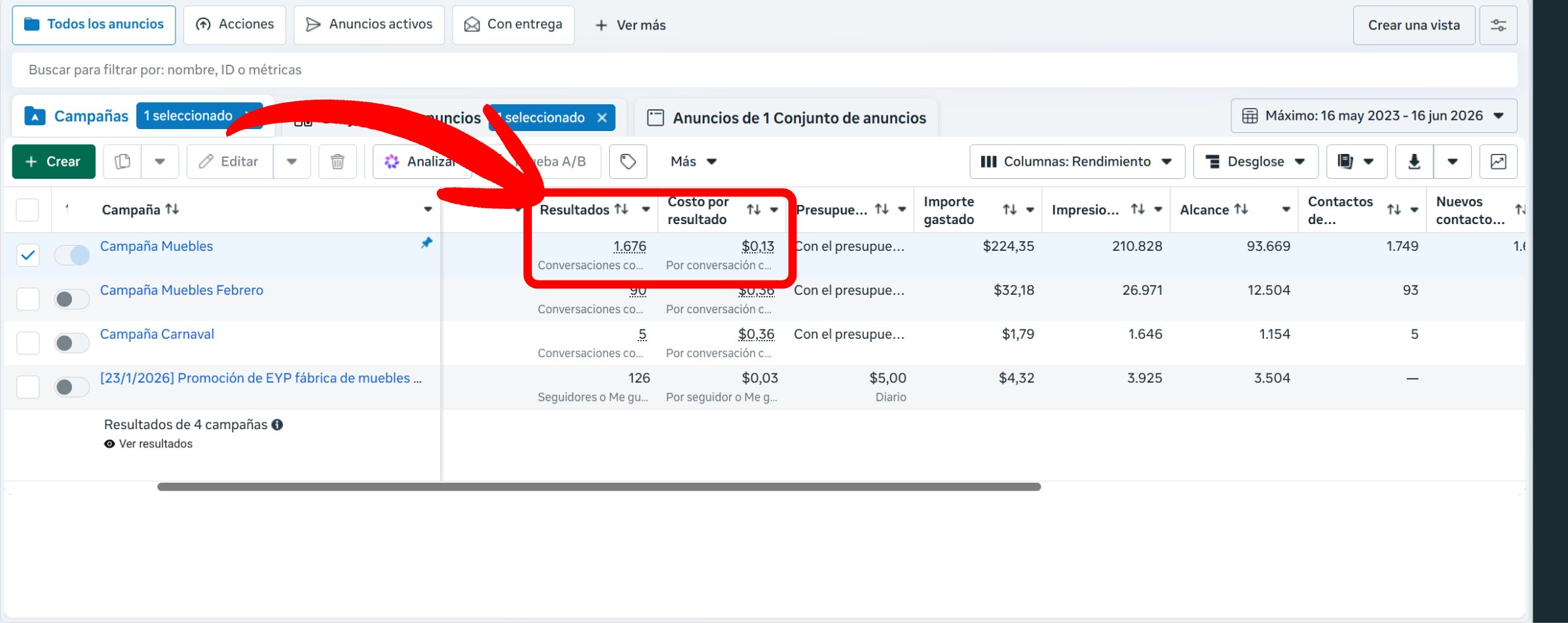Click the horizontal scrollbar under table
This screenshot has width=1568, height=623.
tap(599, 487)
